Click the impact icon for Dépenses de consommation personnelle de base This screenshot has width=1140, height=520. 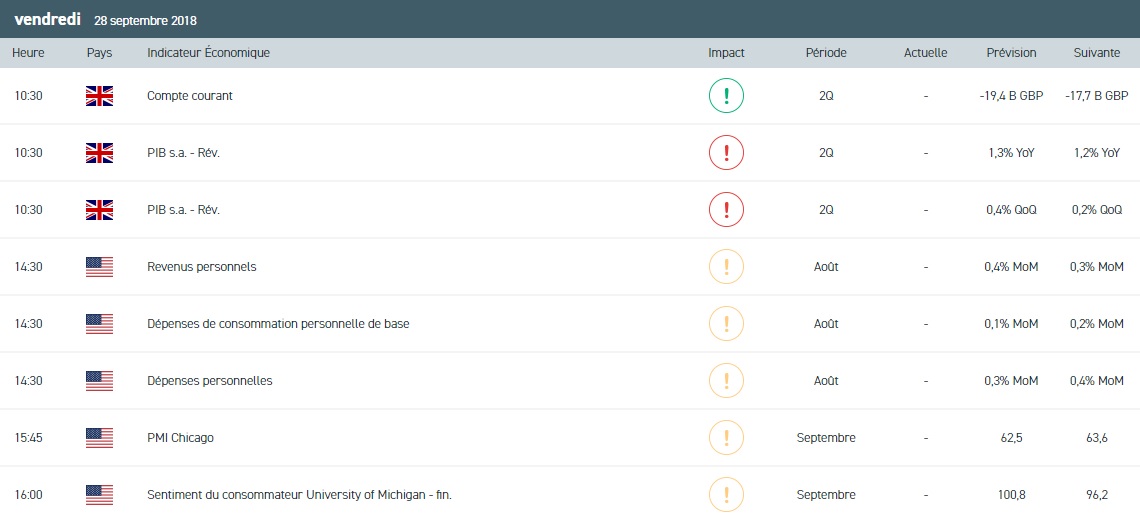(x=726, y=324)
